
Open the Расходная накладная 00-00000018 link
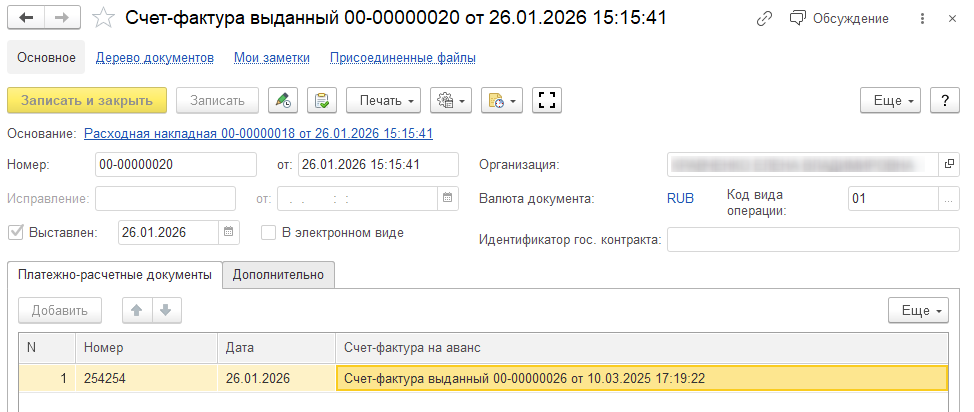258,132
